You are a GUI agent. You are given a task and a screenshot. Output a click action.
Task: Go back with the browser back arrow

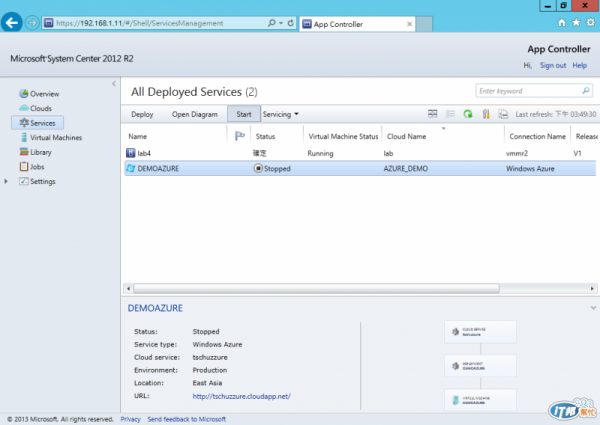[11, 23]
